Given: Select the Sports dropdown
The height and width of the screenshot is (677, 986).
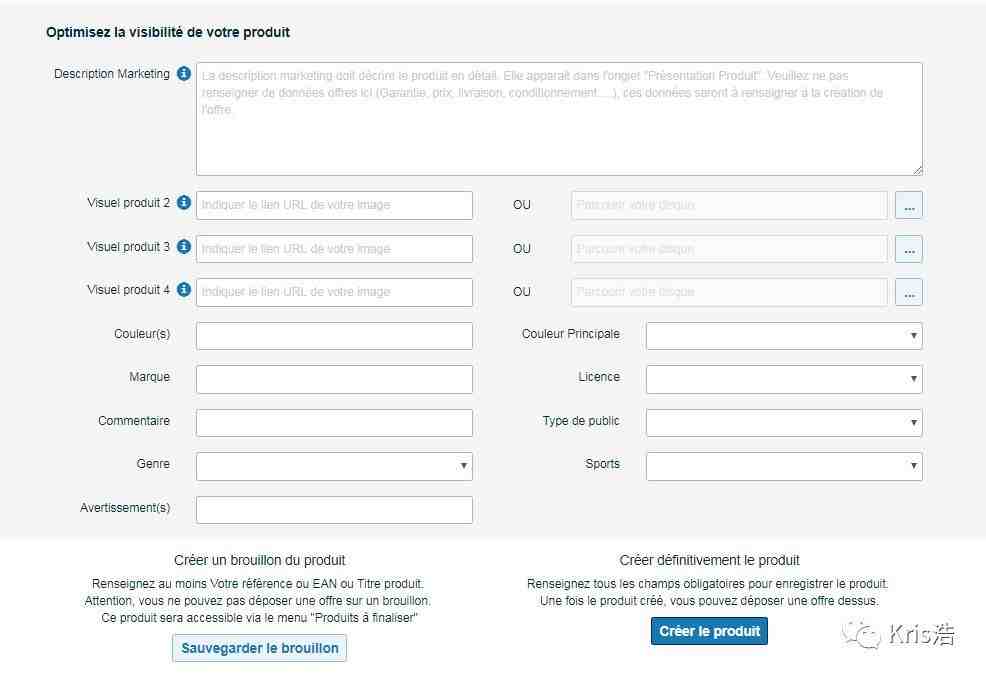Looking at the screenshot, I should click(x=784, y=466).
